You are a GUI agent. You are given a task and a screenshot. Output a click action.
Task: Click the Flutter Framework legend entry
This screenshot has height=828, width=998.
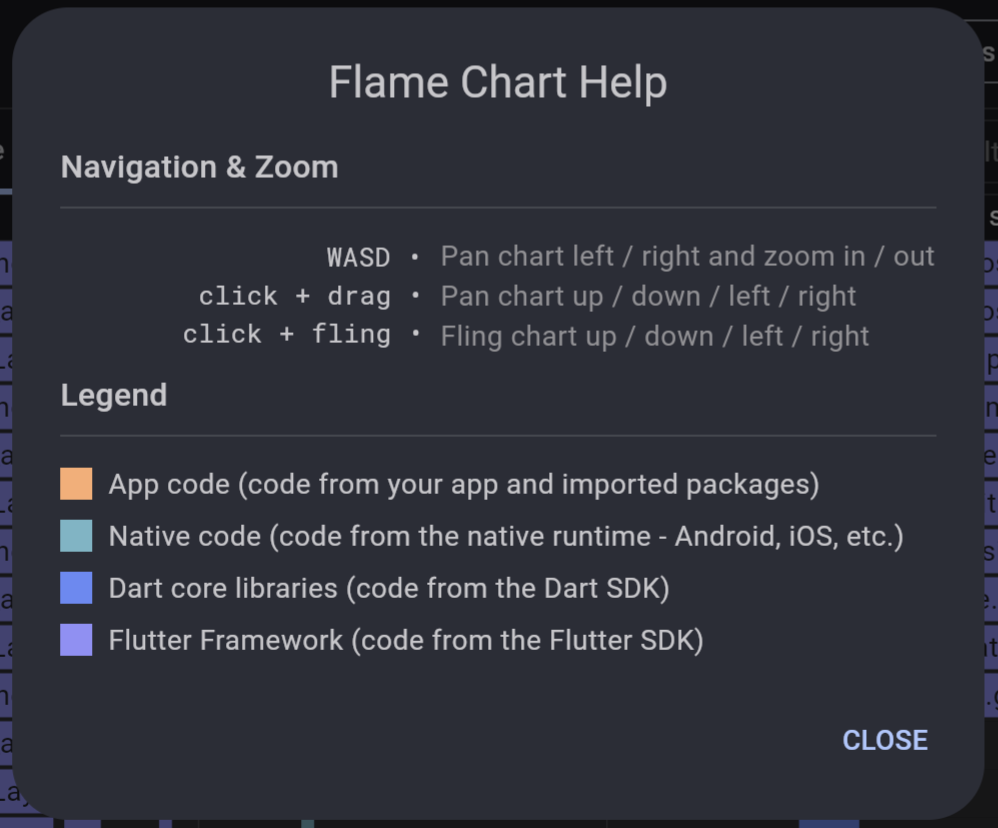coord(407,640)
